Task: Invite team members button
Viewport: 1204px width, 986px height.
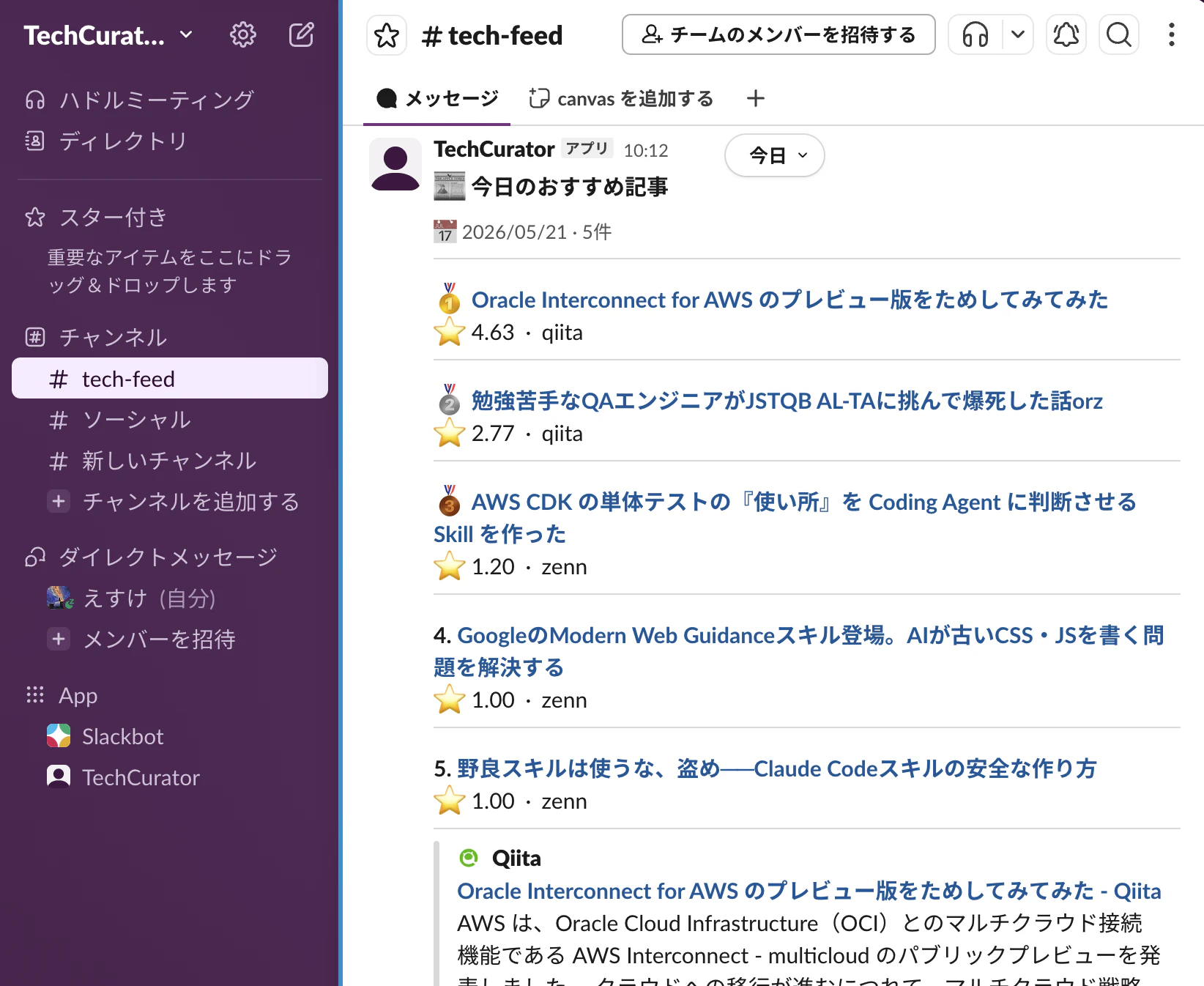Action: tap(778, 34)
